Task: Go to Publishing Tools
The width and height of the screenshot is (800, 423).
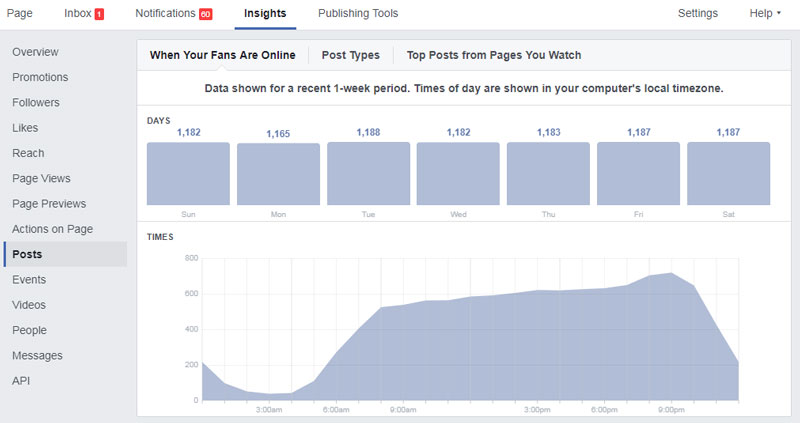Action: 358,13
